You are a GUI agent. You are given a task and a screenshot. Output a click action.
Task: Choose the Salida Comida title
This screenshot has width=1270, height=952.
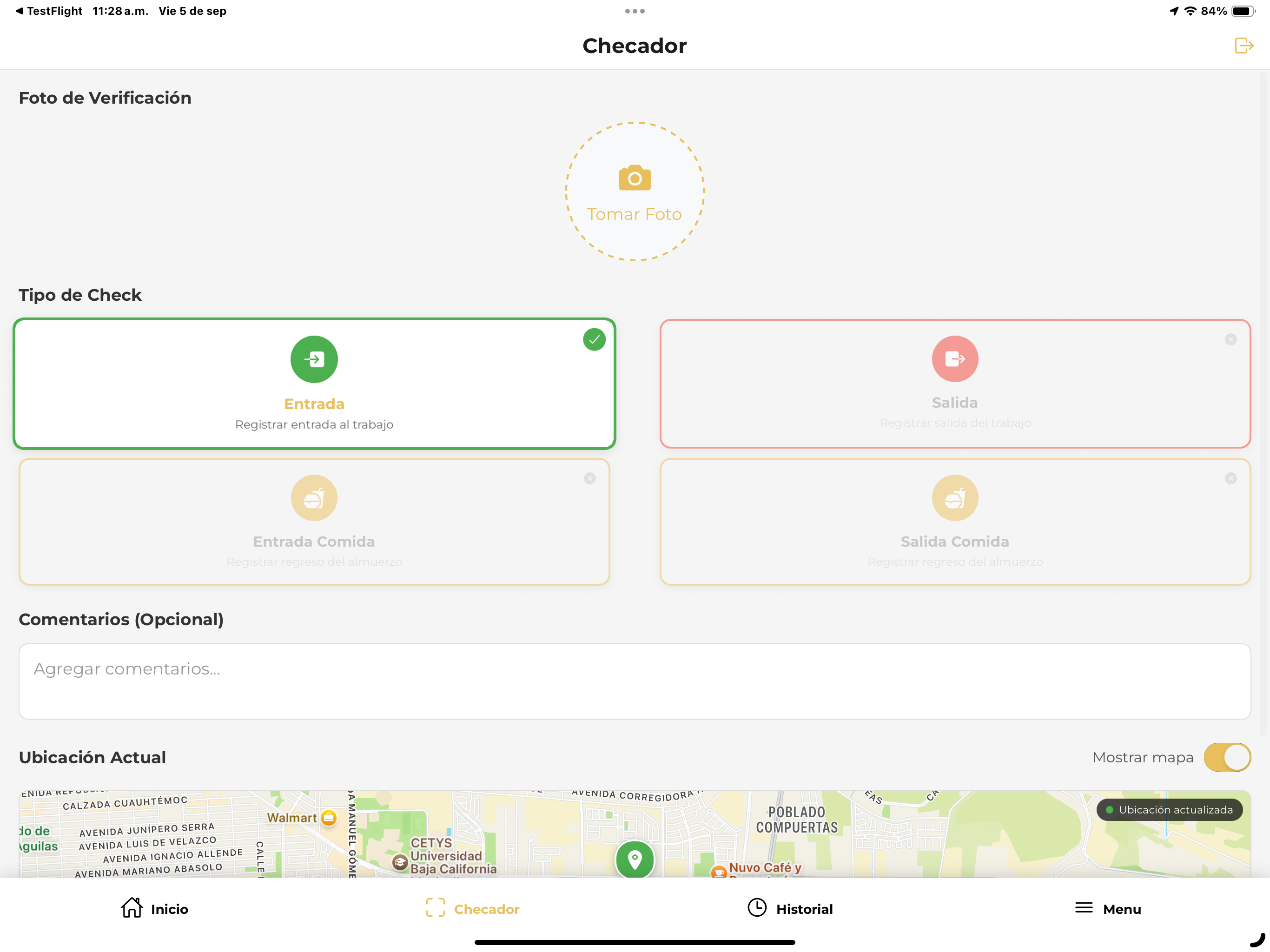coord(955,542)
